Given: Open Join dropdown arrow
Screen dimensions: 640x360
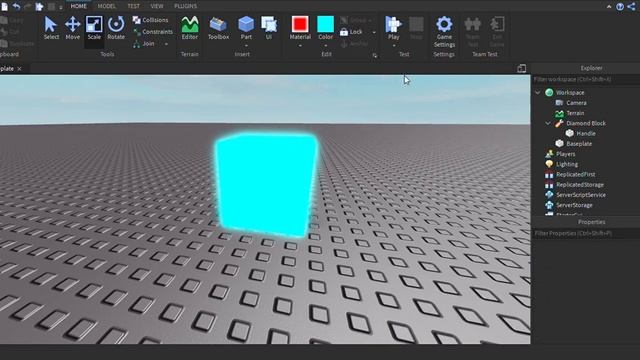Looking at the screenshot, I should tap(166, 44).
